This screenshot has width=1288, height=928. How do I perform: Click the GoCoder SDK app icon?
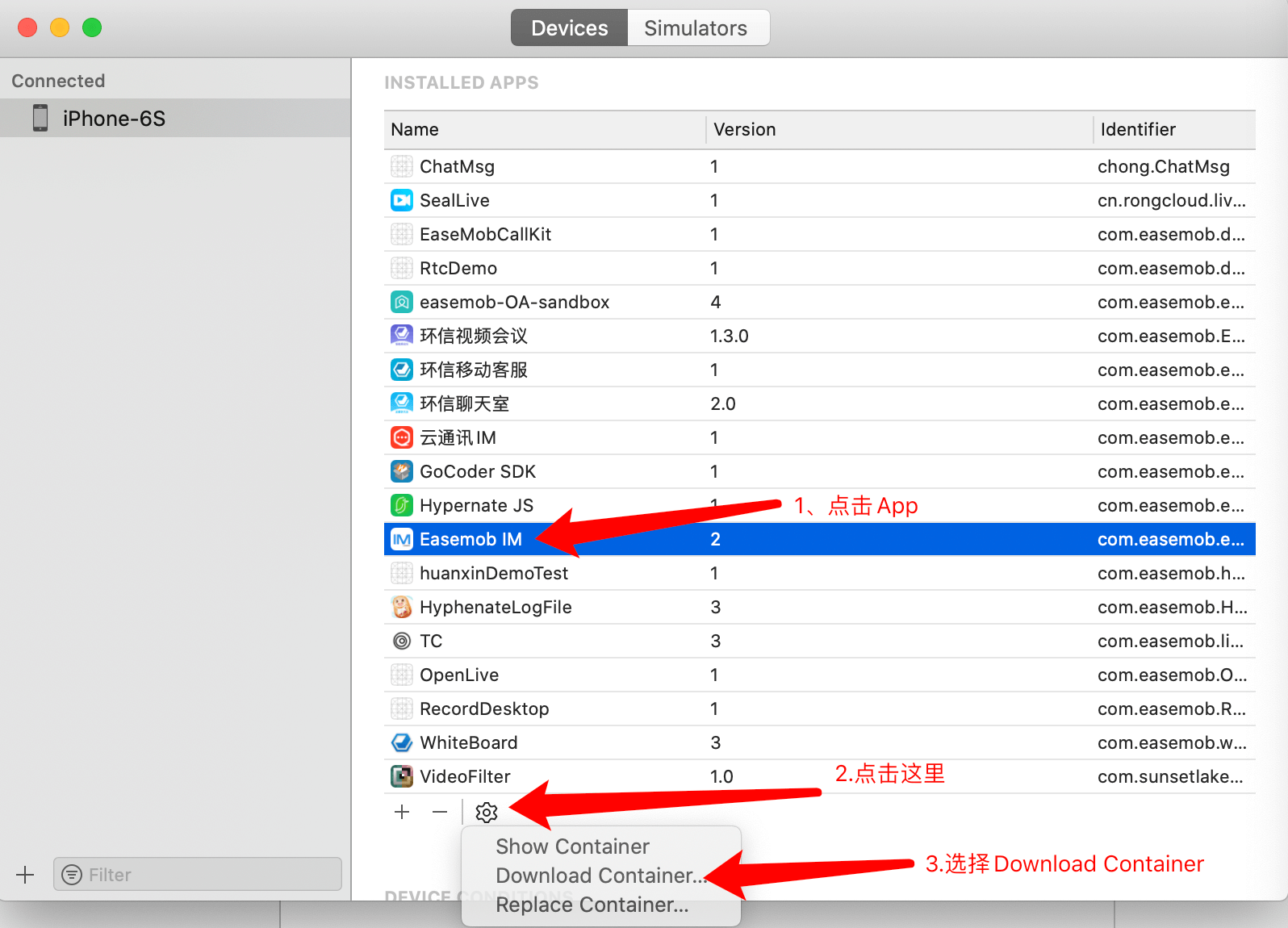(402, 471)
